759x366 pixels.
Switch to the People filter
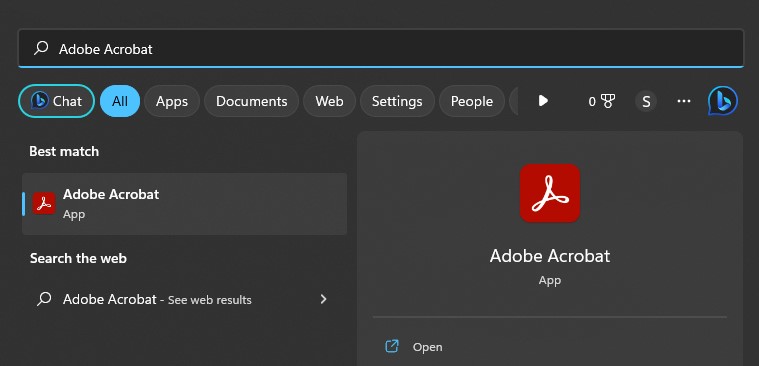click(x=471, y=101)
